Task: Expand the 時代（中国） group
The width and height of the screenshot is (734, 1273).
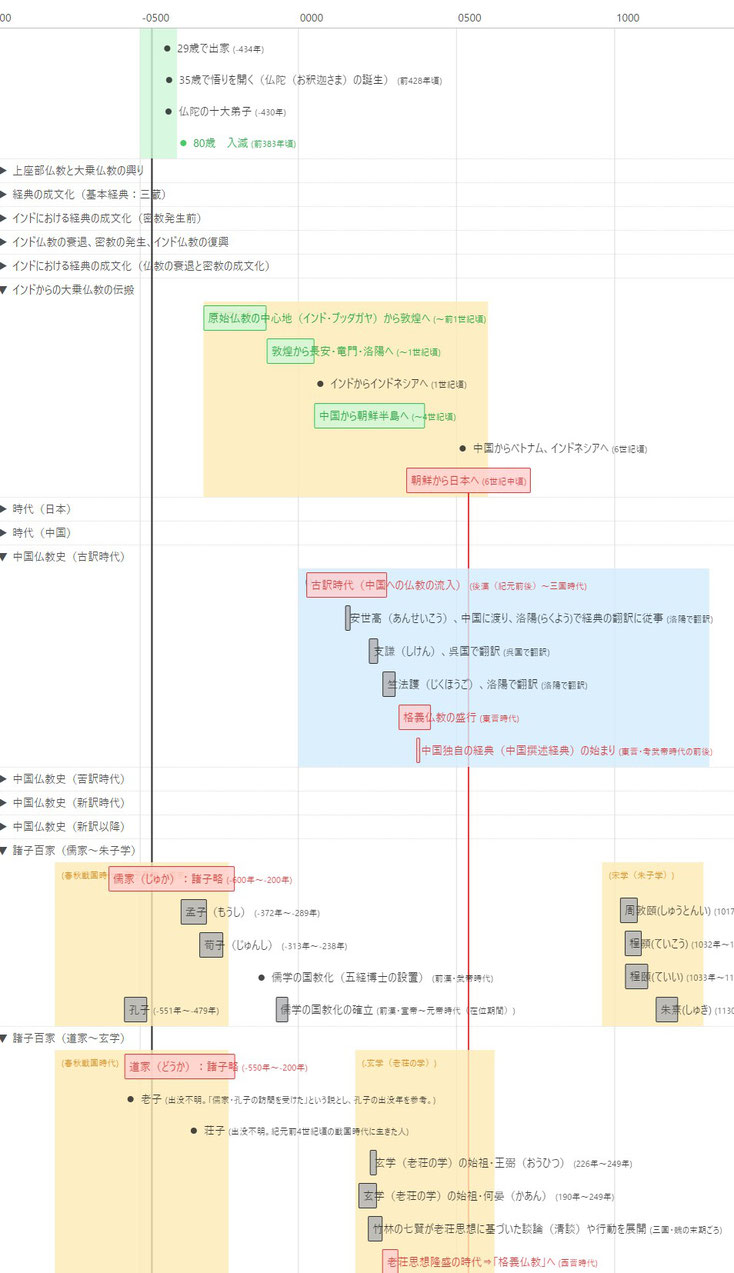Action: point(4,533)
